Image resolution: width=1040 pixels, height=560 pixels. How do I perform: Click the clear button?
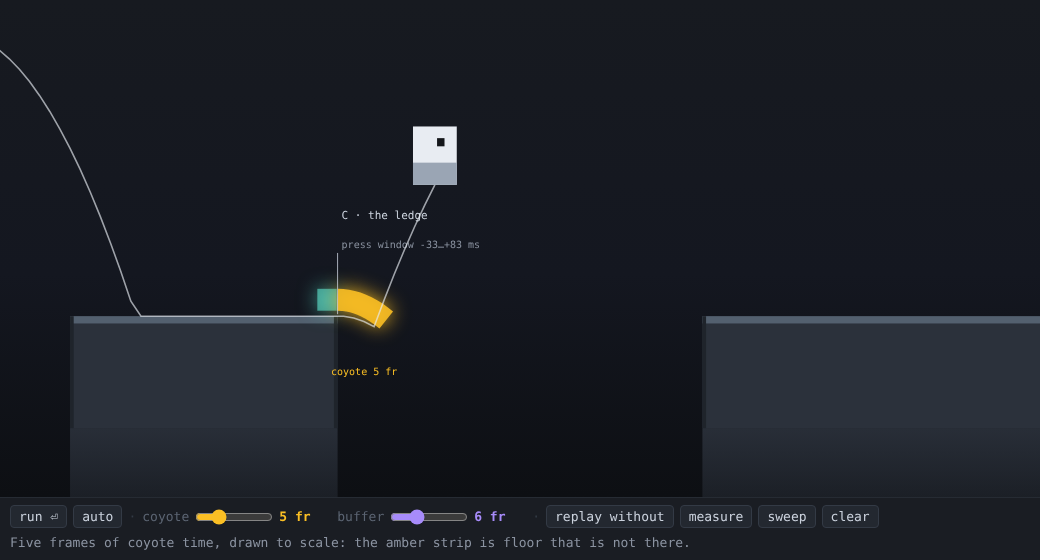(850, 516)
